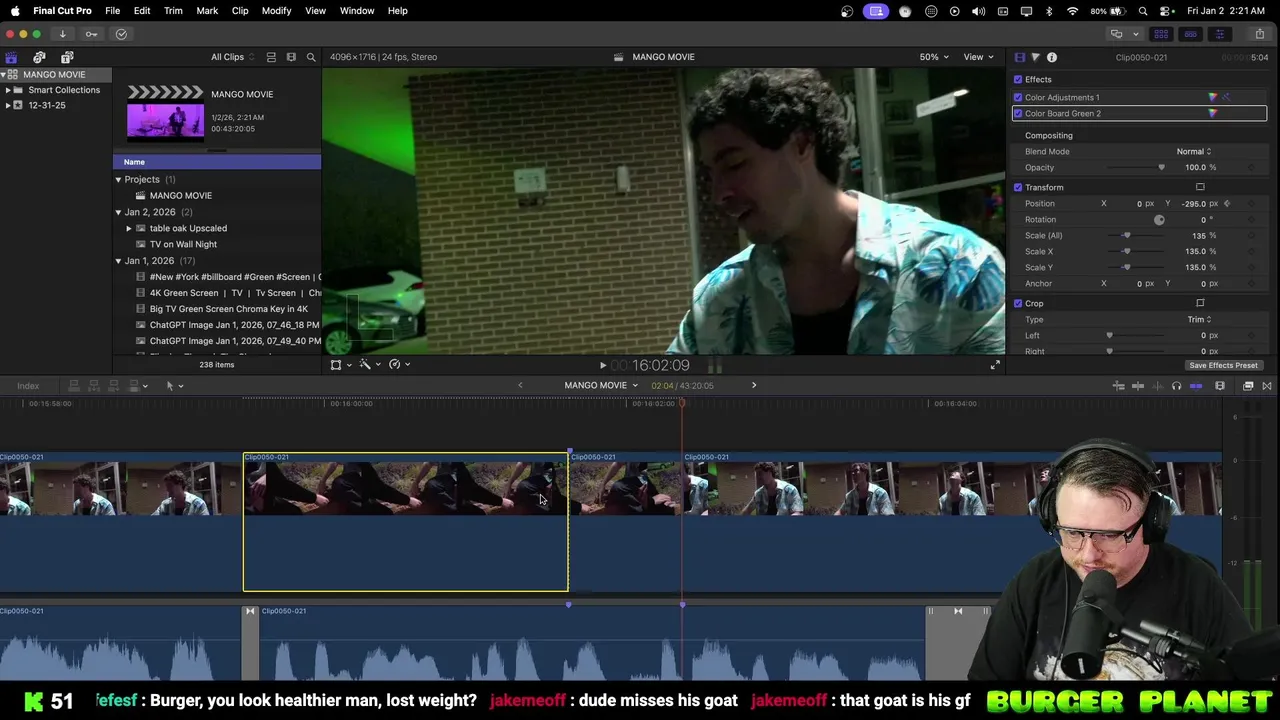Open the timeline Index button
This screenshot has height=720, width=1280.
pyautogui.click(x=28, y=386)
